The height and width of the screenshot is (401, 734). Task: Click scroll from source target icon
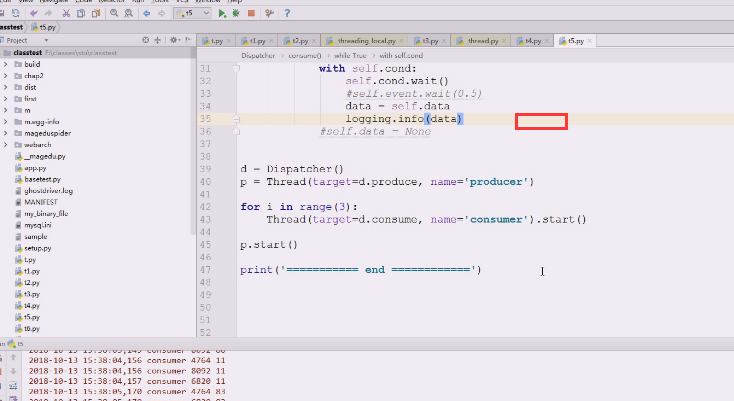146,40
